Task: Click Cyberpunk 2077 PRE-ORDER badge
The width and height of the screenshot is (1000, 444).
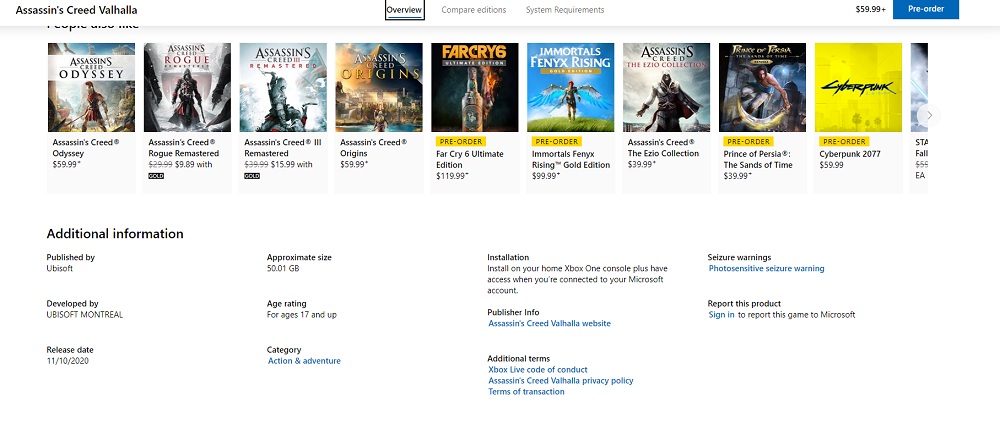Action: pos(843,142)
